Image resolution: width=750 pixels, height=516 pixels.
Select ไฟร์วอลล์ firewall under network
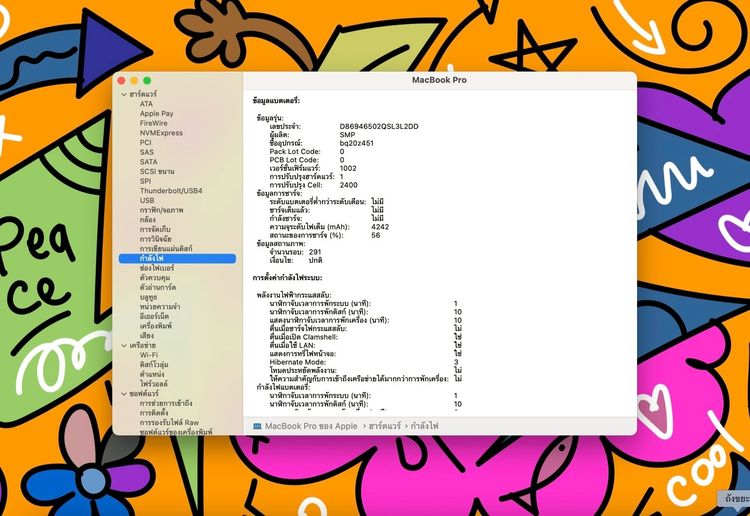(x=155, y=383)
